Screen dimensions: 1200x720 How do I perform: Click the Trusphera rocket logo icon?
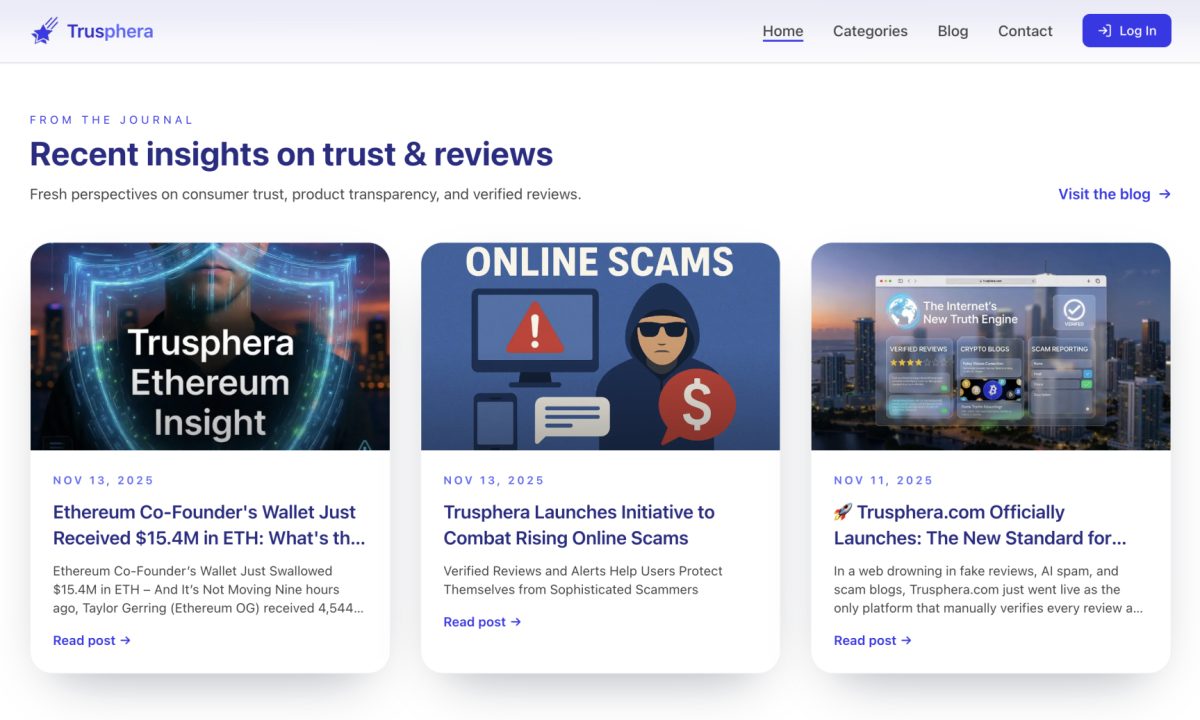42,30
